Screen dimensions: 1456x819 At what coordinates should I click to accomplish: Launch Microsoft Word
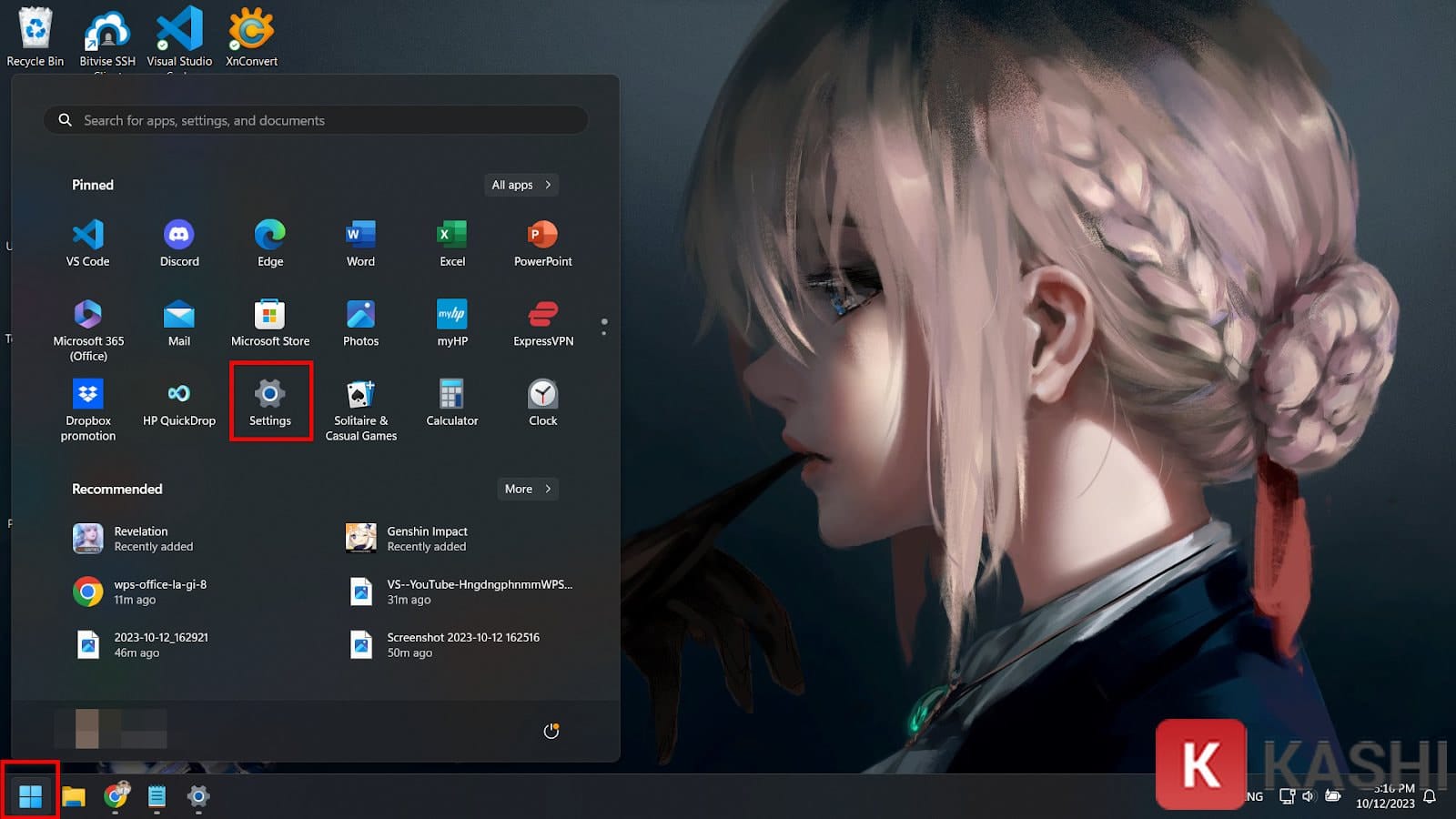coord(360,241)
